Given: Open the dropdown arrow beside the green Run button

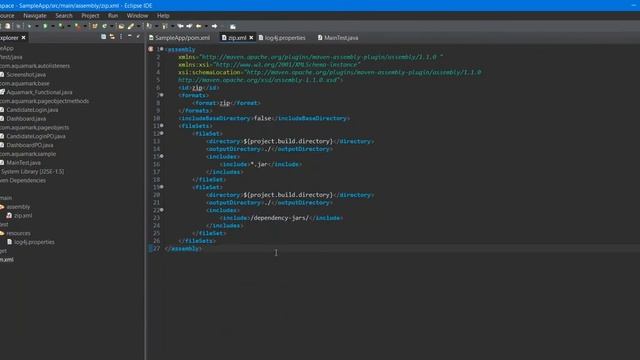Looking at the screenshot, I should tap(53, 26).
